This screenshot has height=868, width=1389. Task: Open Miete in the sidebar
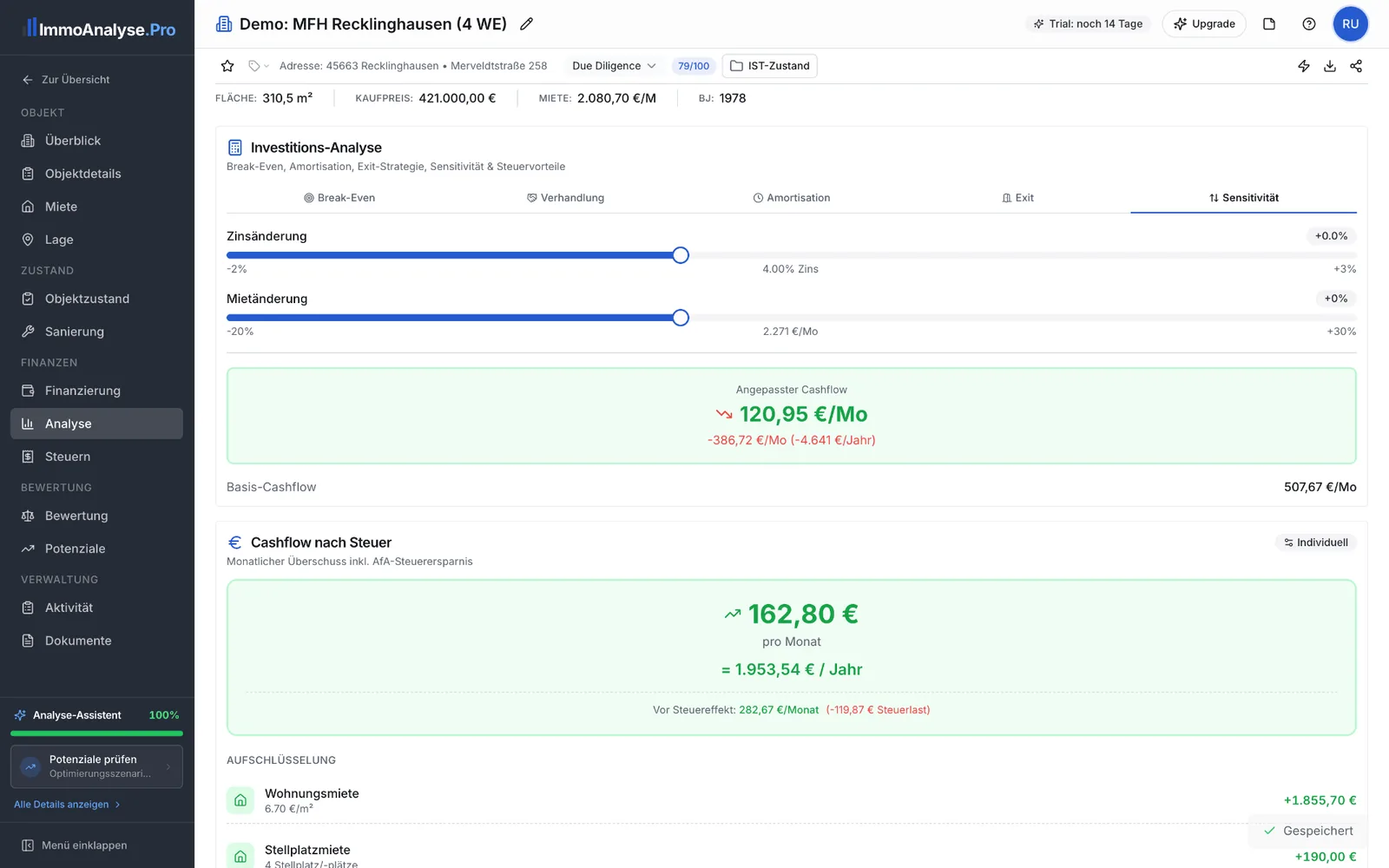pyautogui.click(x=96, y=207)
